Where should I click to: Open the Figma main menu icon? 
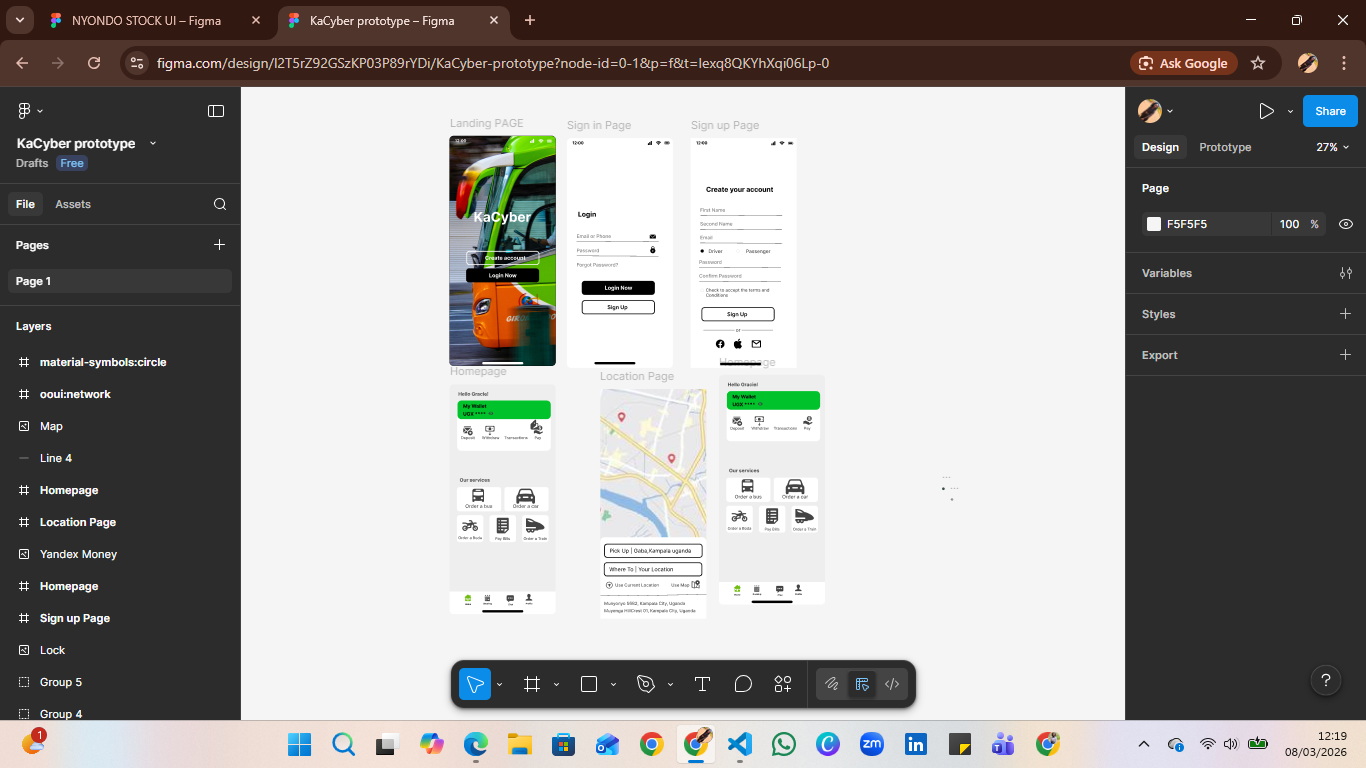pos(25,111)
